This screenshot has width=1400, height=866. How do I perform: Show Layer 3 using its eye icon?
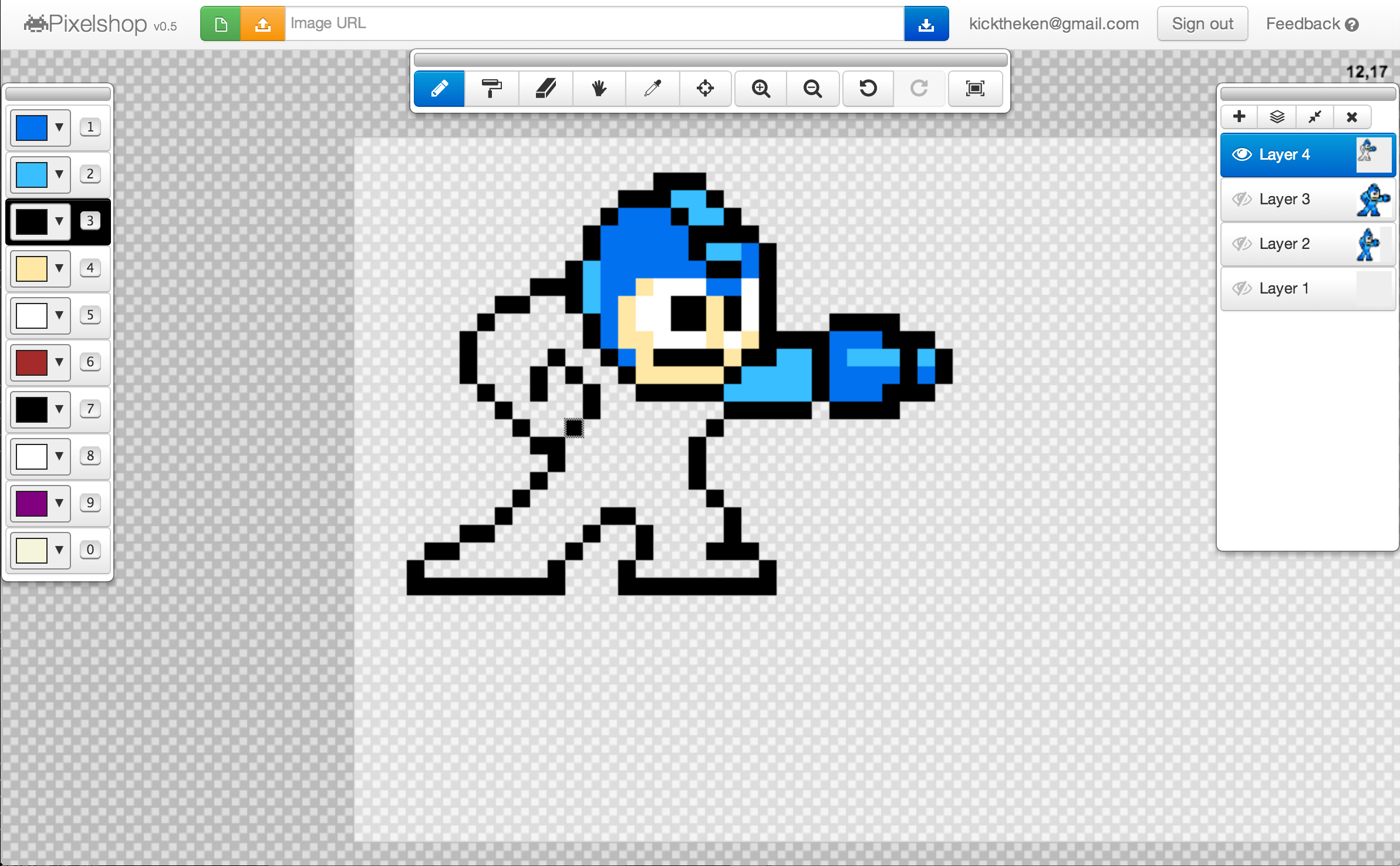[1242, 199]
